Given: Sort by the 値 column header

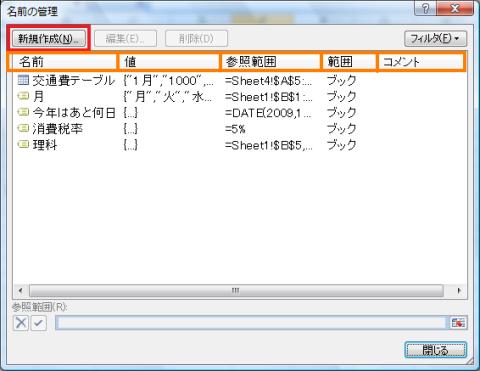Looking at the screenshot, I should click(x=169, y=62).
